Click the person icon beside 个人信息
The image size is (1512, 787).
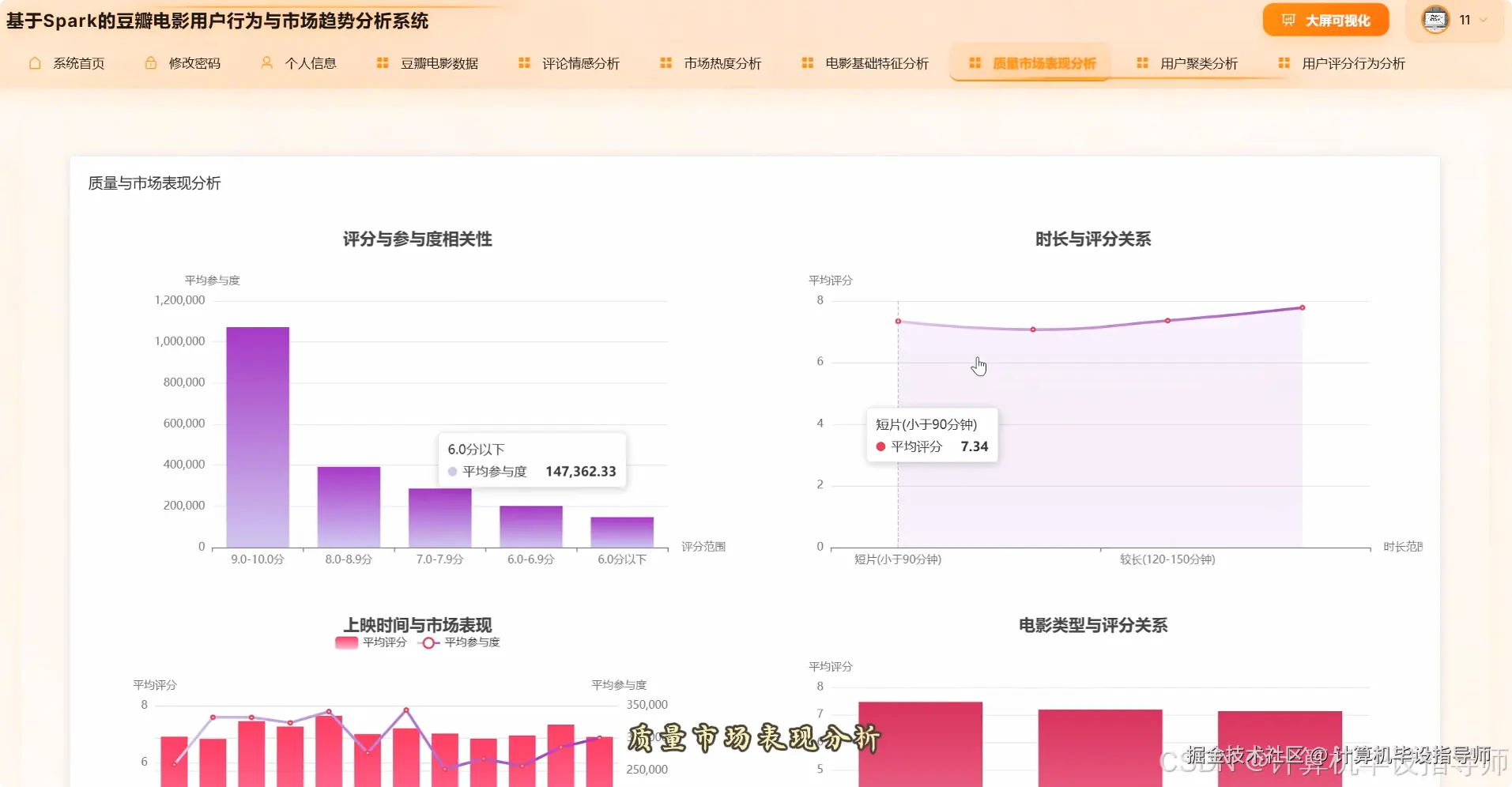click(x=266, y=62)
